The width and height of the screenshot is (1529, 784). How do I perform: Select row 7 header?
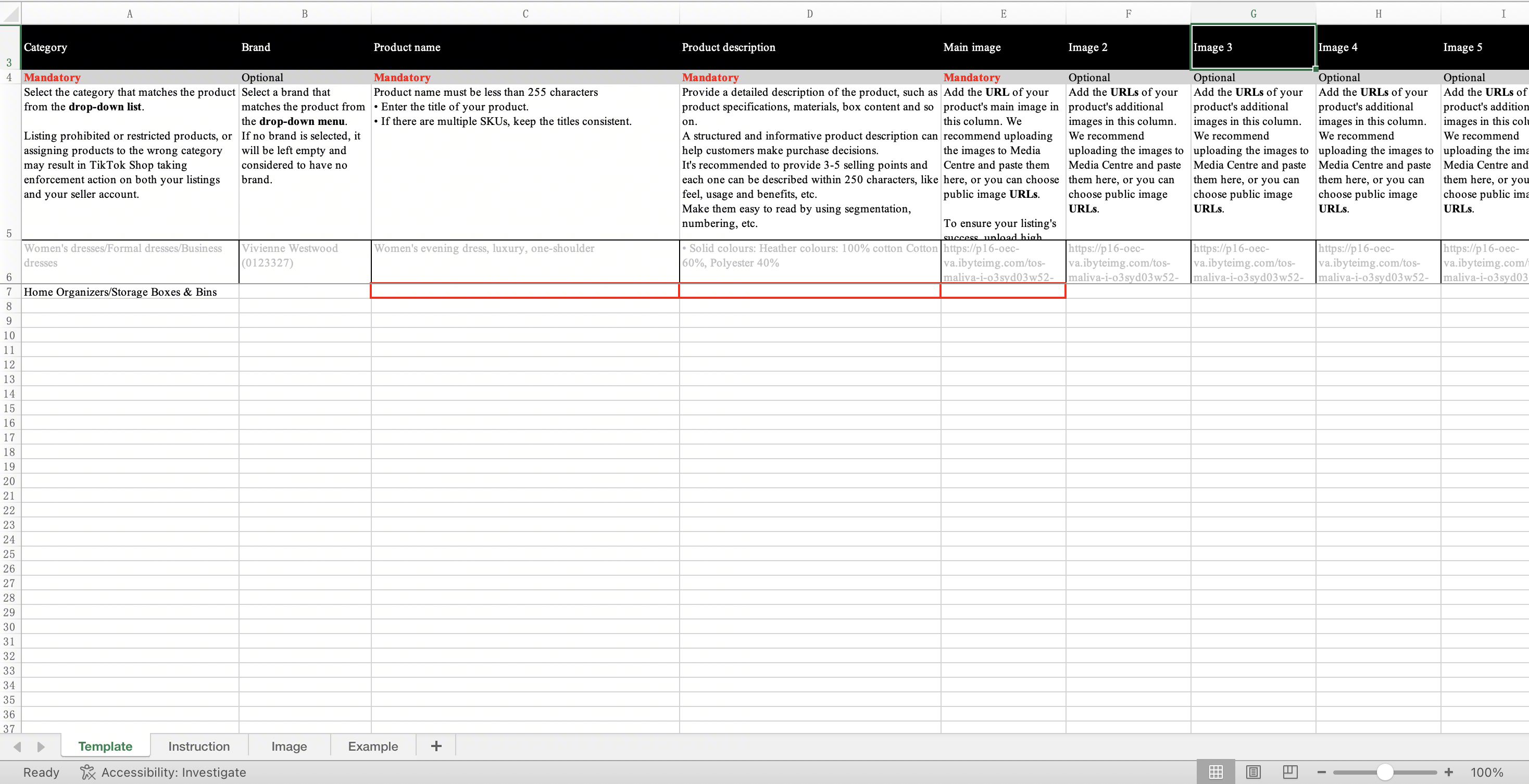[9, 292]
